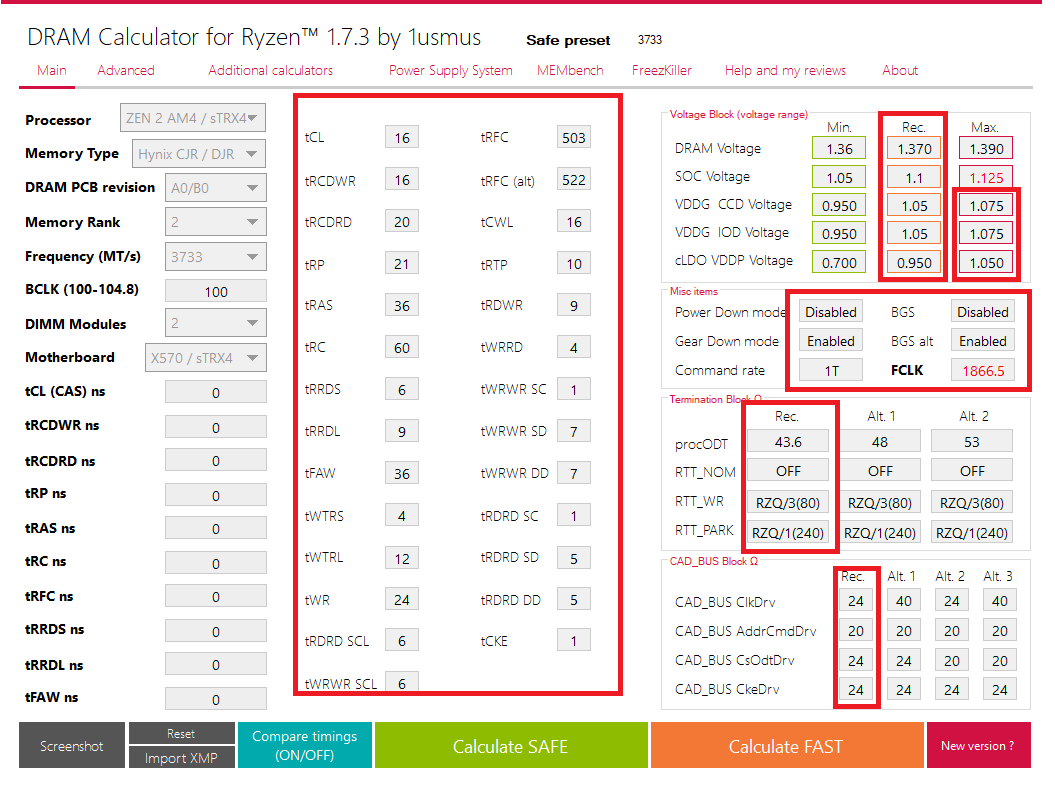This screenshot has height=788, width=1055.
Task: Open the Additional calculators tab
Action: (x=270, y=71)
